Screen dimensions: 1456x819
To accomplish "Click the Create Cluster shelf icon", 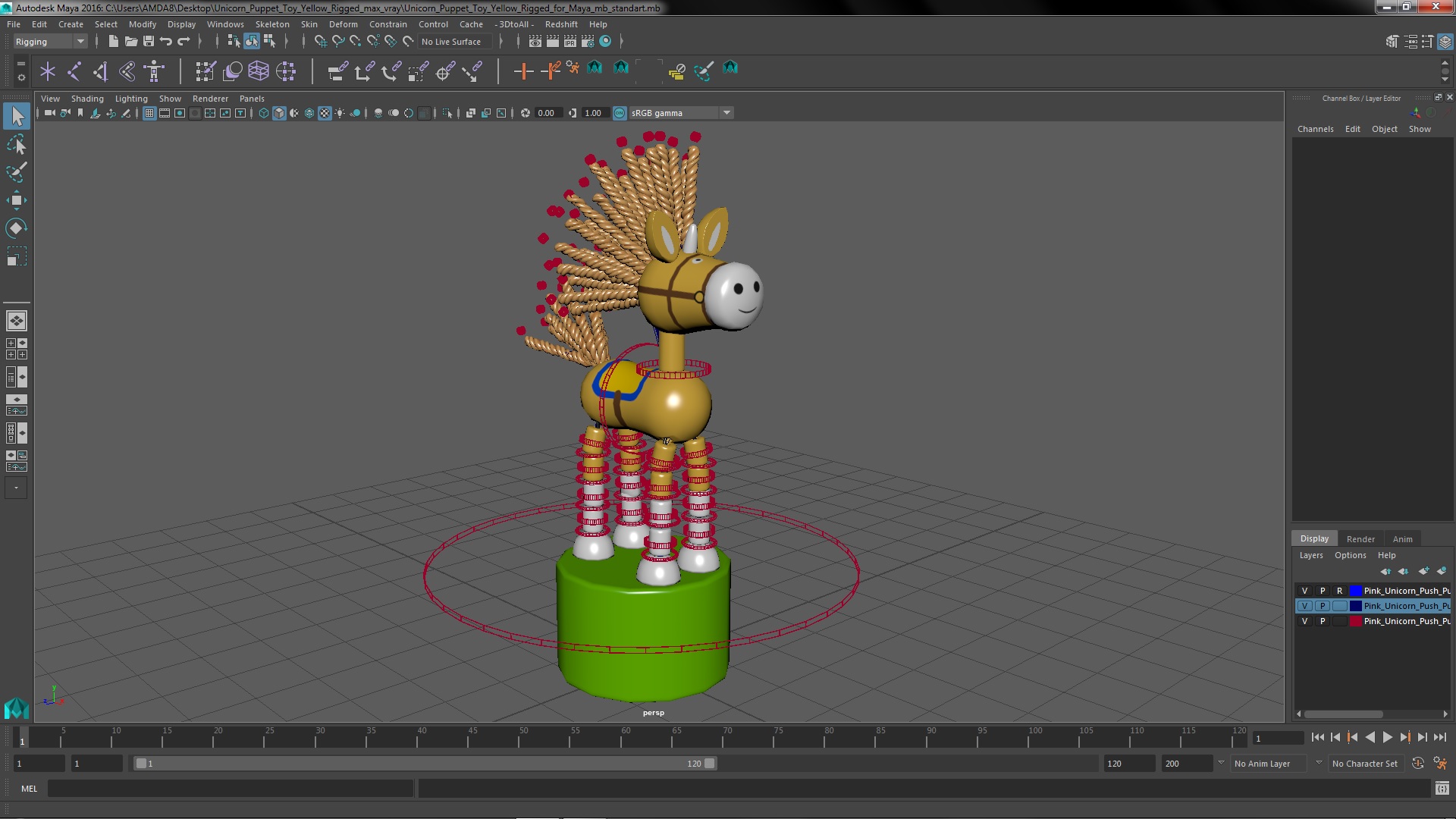I will (x=286, y=71).
